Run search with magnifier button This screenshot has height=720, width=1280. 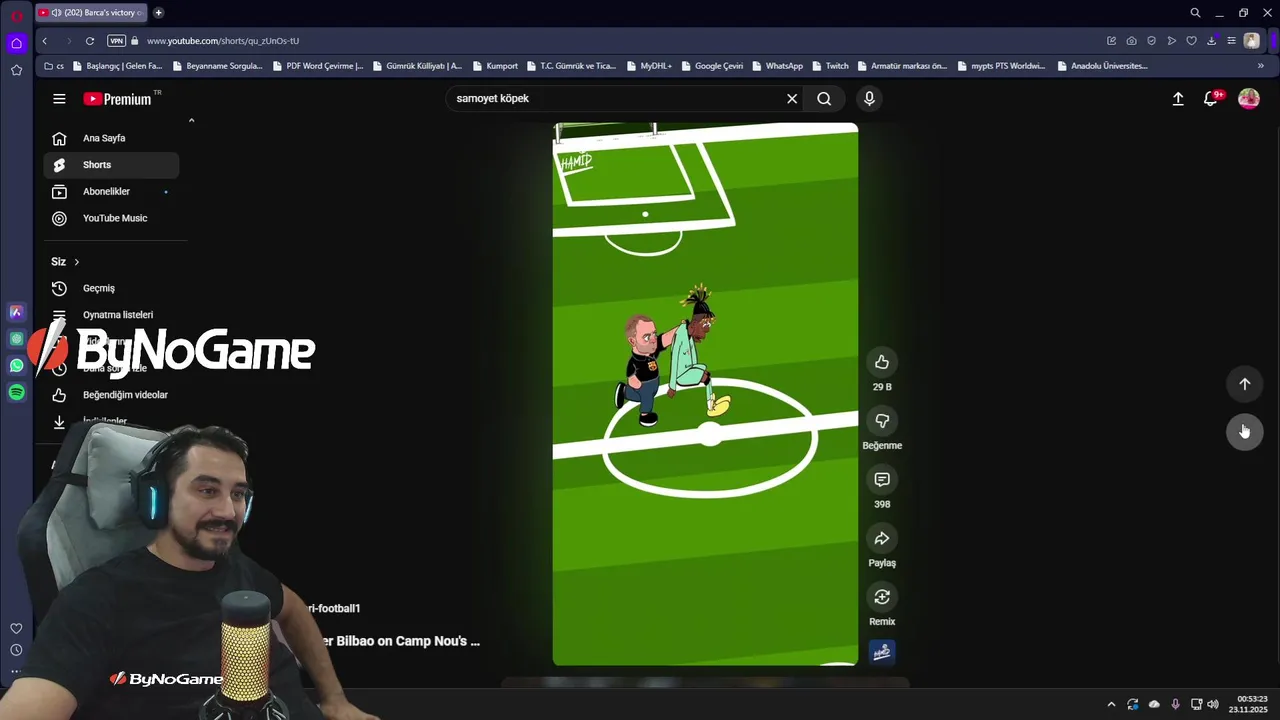point(824,98)
